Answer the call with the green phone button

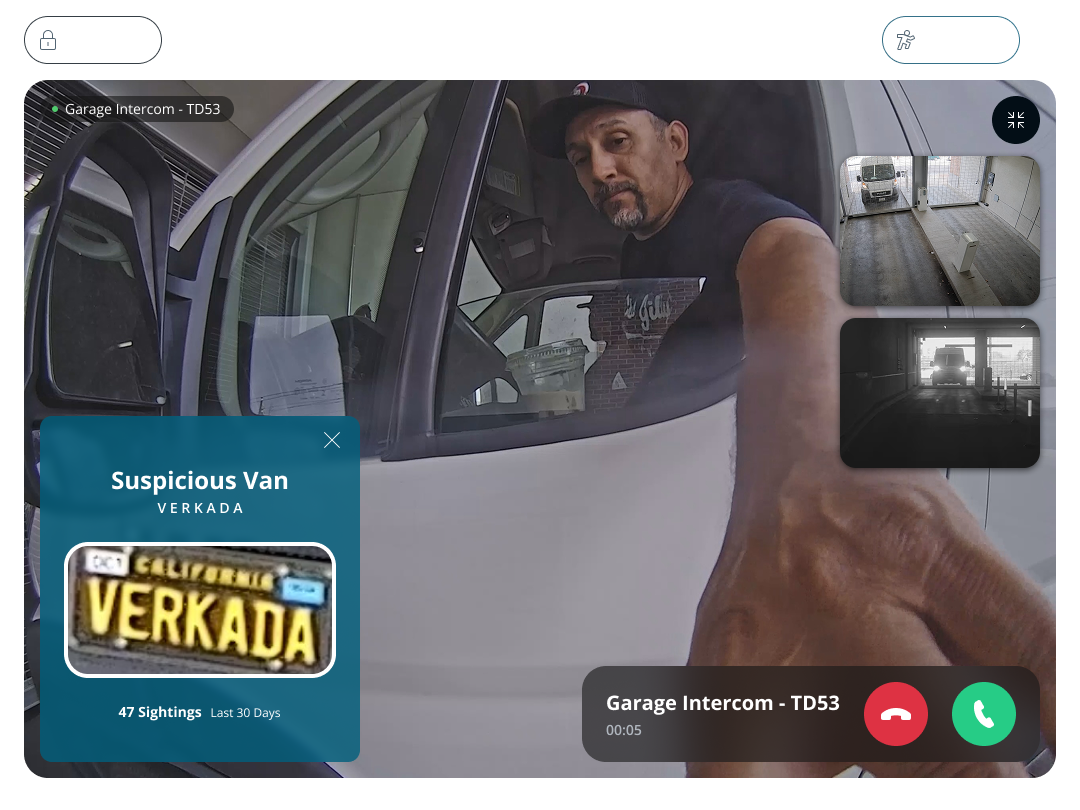[984, 714]
